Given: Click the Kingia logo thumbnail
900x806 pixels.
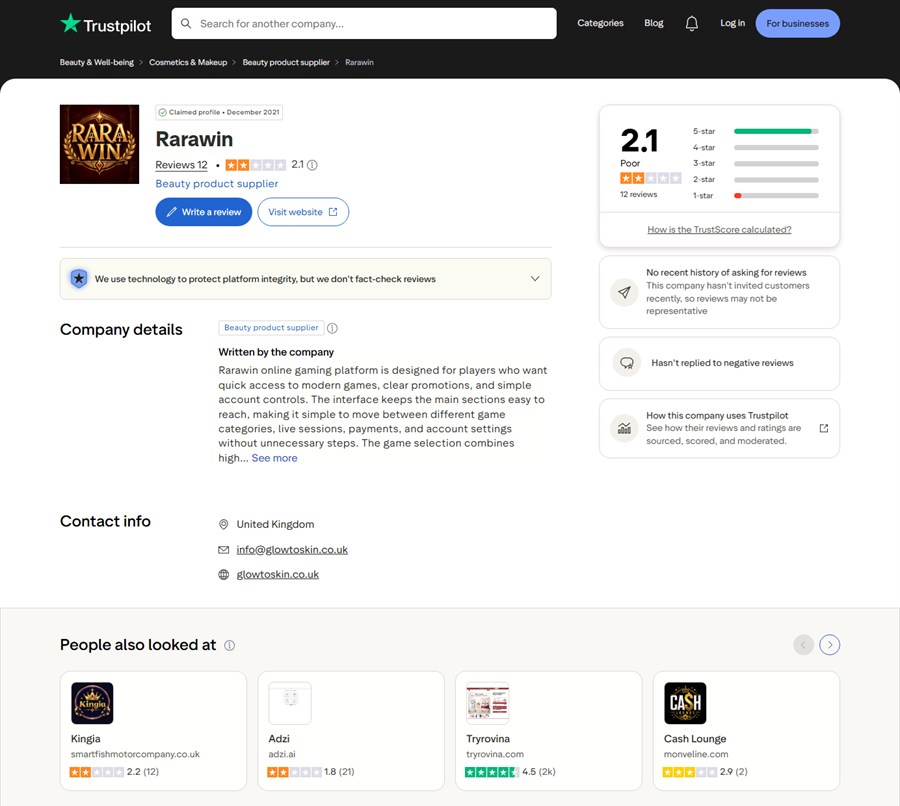Looking at the screenshot, I should (92, 703).
